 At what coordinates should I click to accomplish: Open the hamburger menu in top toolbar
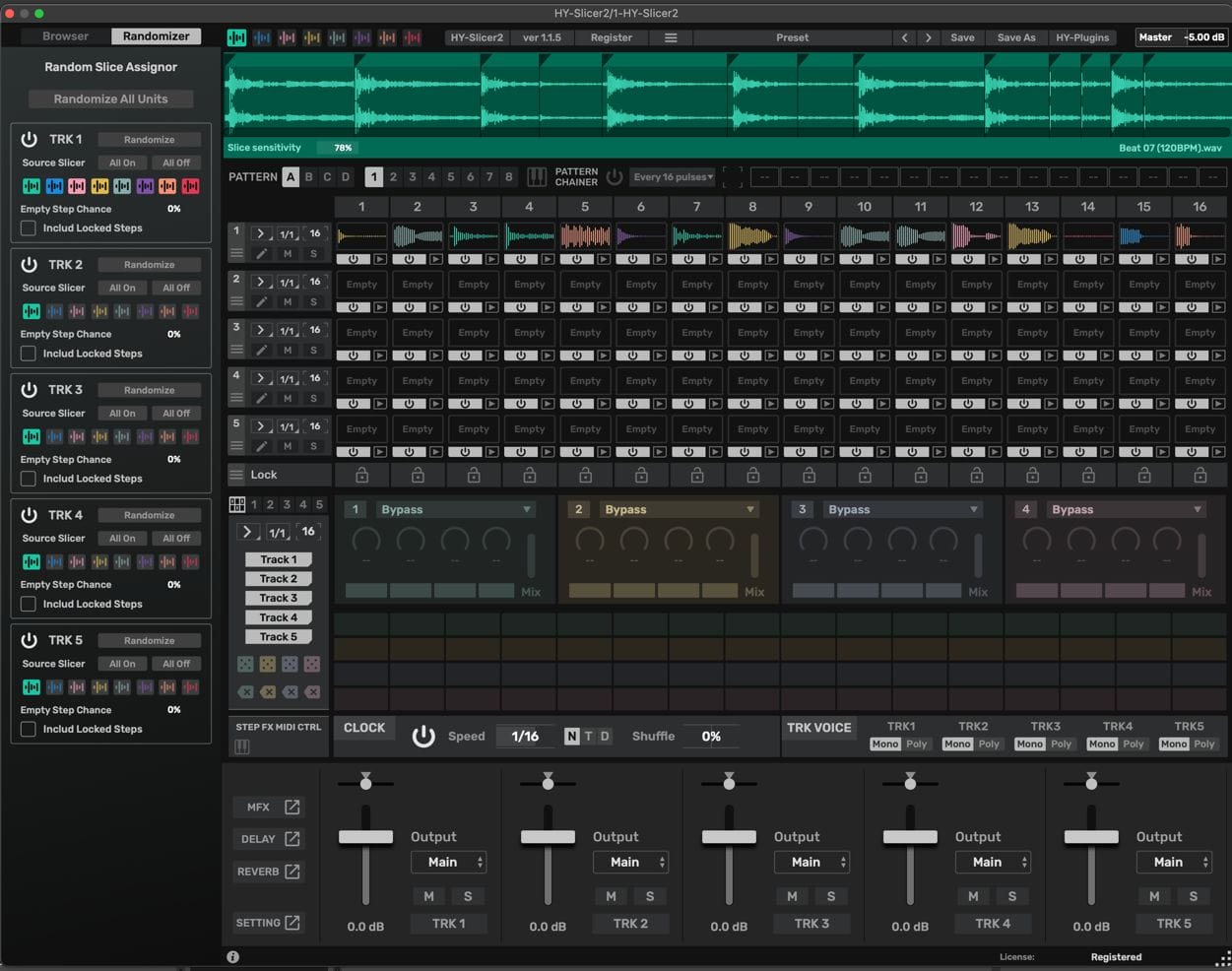[x=671, y=37]
